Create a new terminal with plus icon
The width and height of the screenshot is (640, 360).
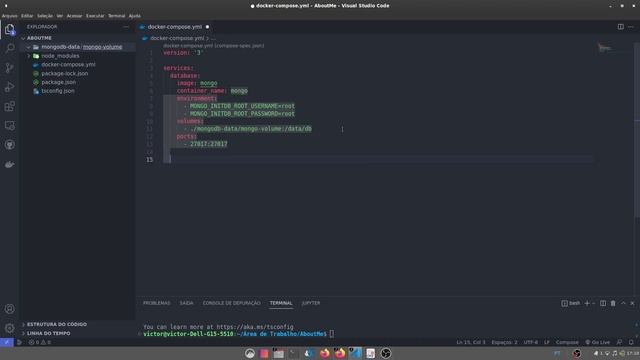tap(587, 303)
